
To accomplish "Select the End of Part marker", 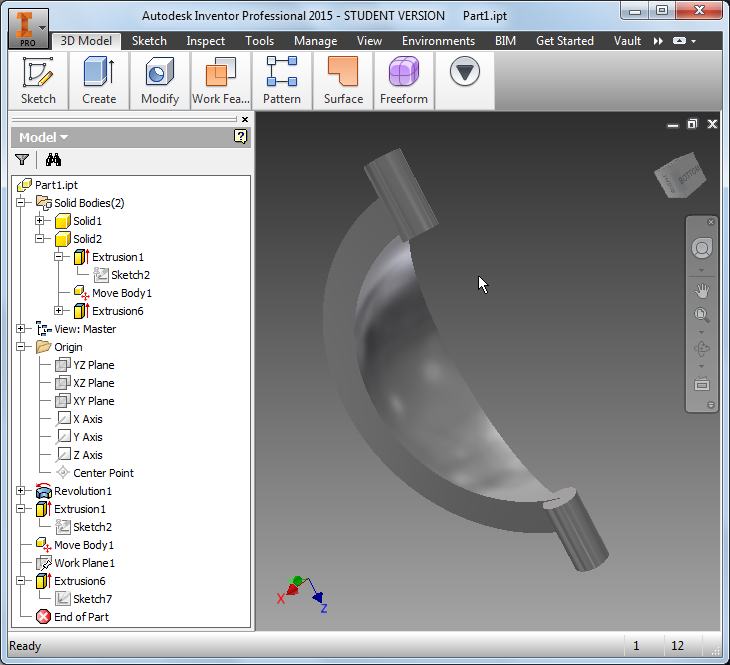I will (x=81, y=617).
